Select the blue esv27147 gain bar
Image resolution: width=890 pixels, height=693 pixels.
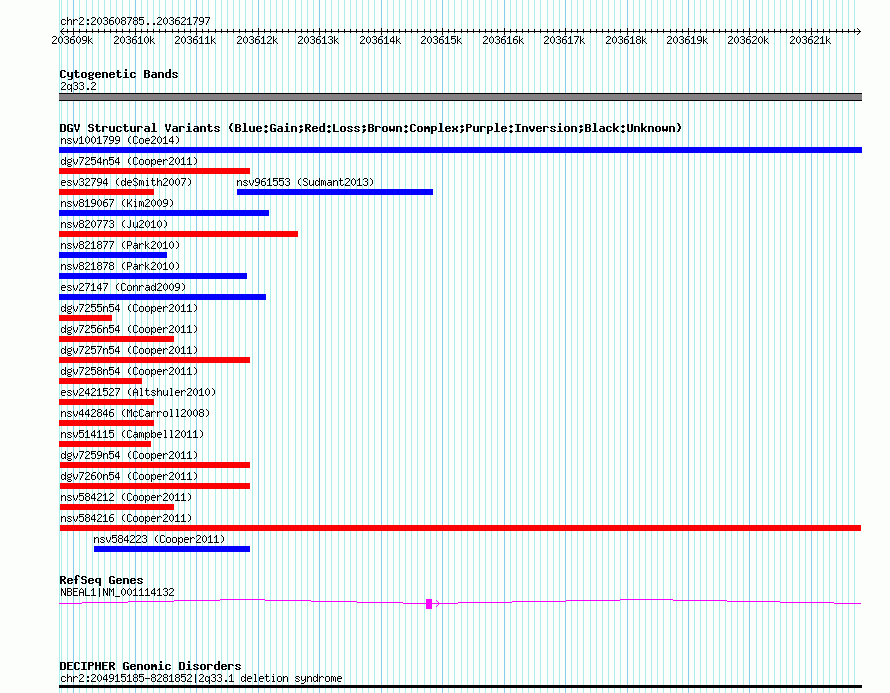tap(162, 297)
